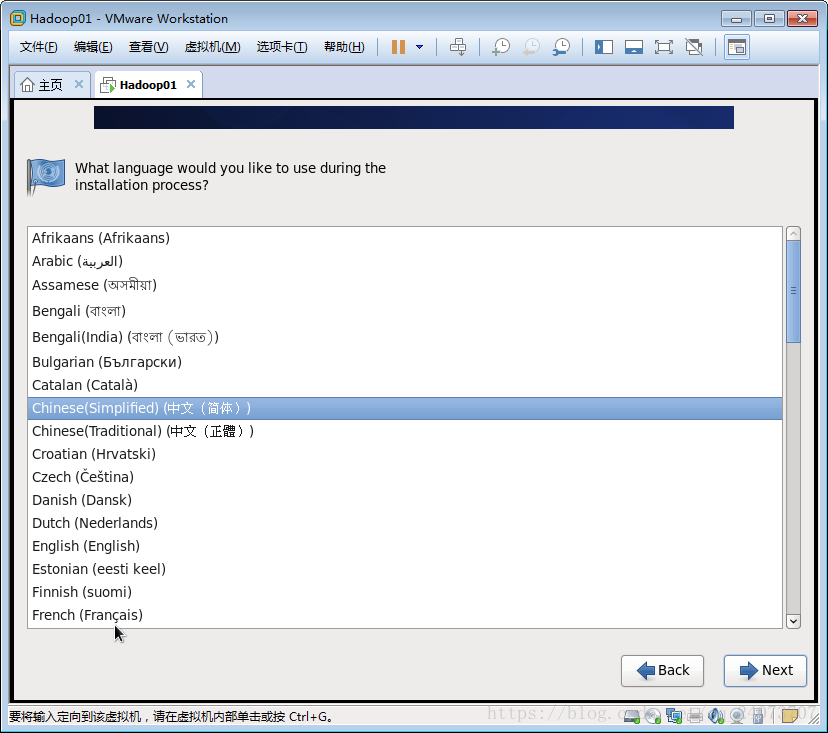Toggle Unity mode icon

click(694, 47)
